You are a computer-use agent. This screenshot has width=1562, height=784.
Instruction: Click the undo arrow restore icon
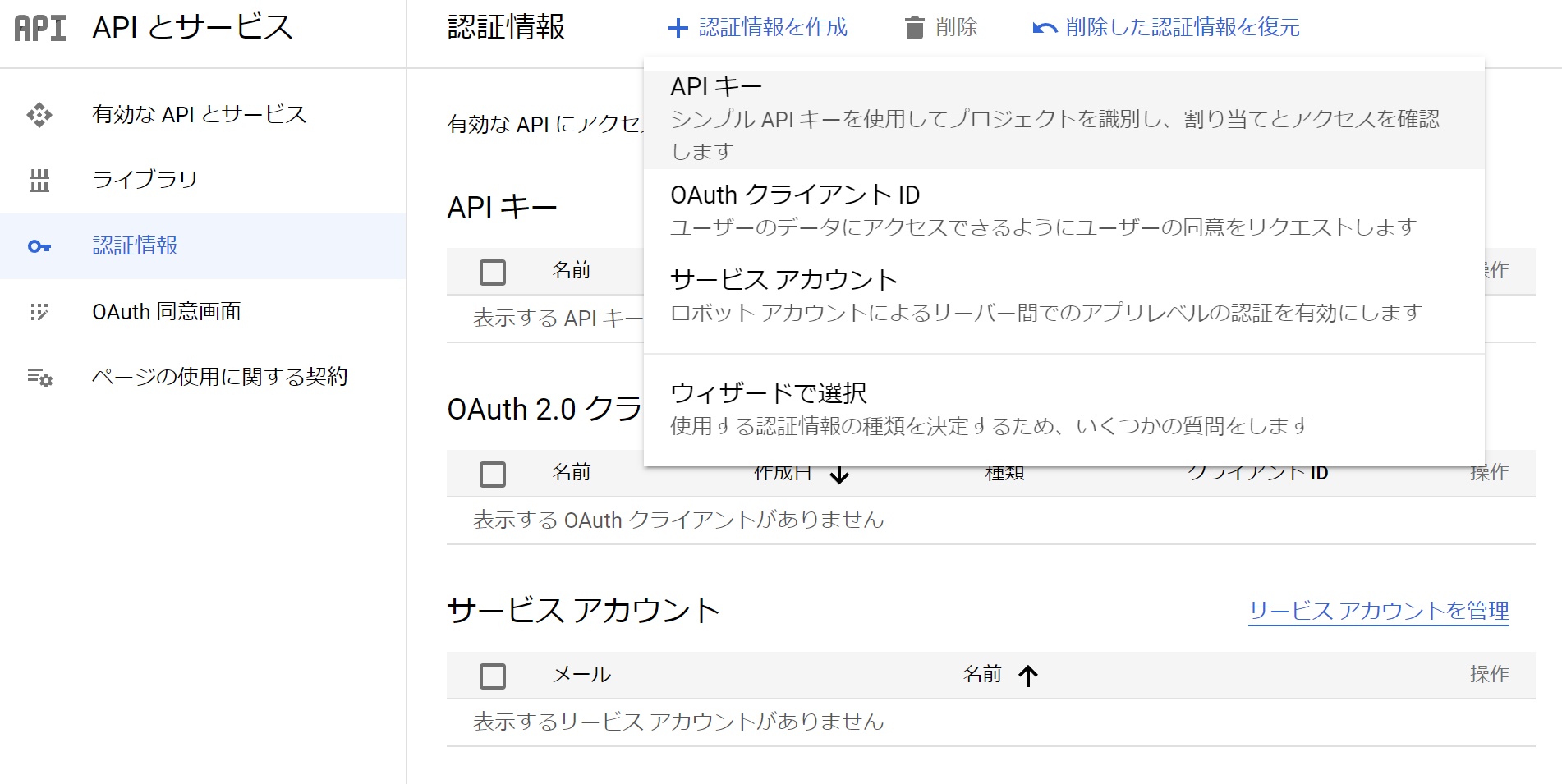[x=1045, y=29]
